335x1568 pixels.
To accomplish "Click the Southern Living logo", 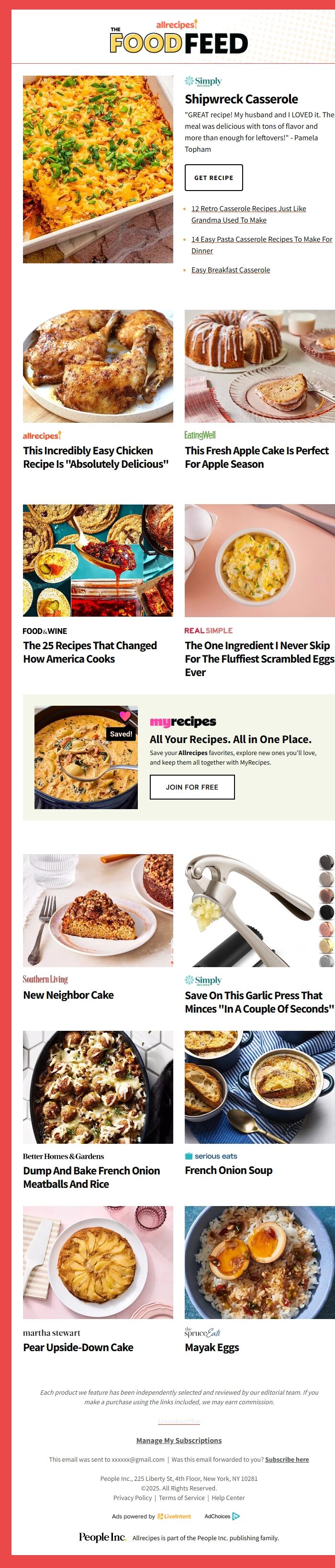I will [45, 980].
